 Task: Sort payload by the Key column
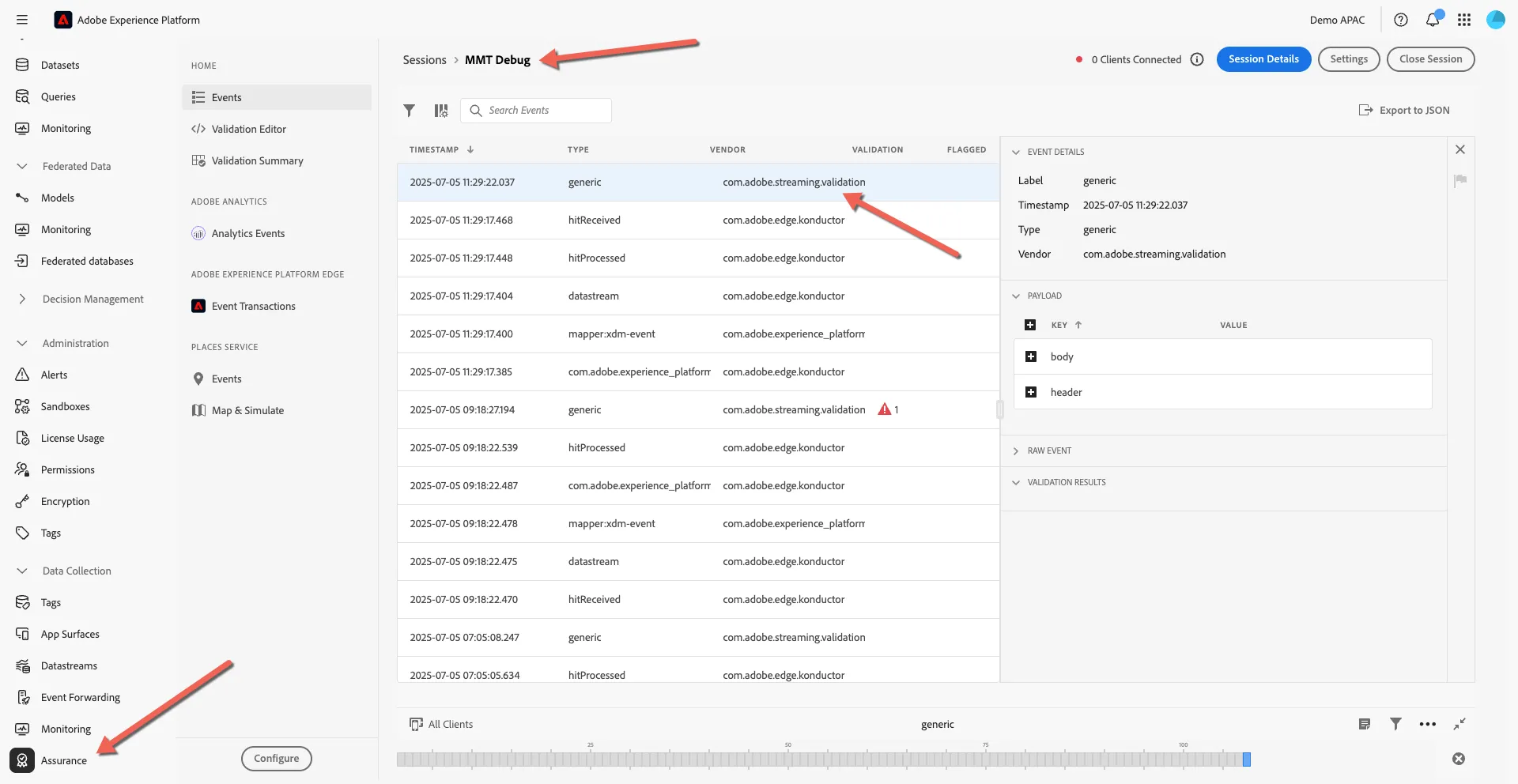(x=1066, y=325)
